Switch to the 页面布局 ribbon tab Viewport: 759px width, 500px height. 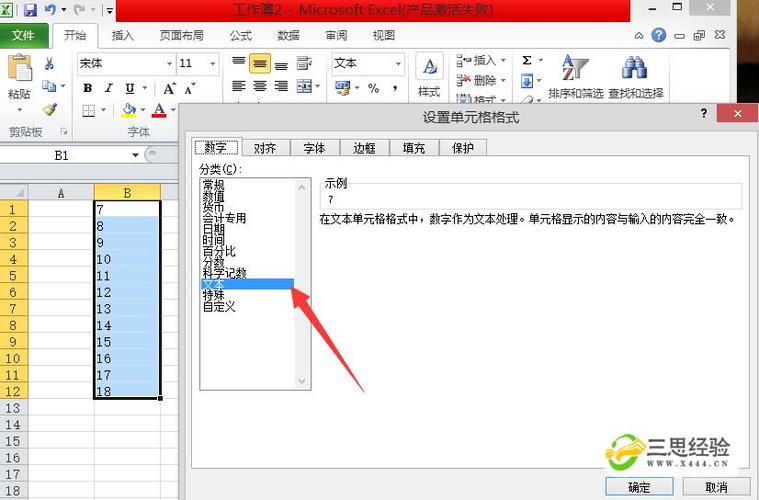click(x=182, y=35)
